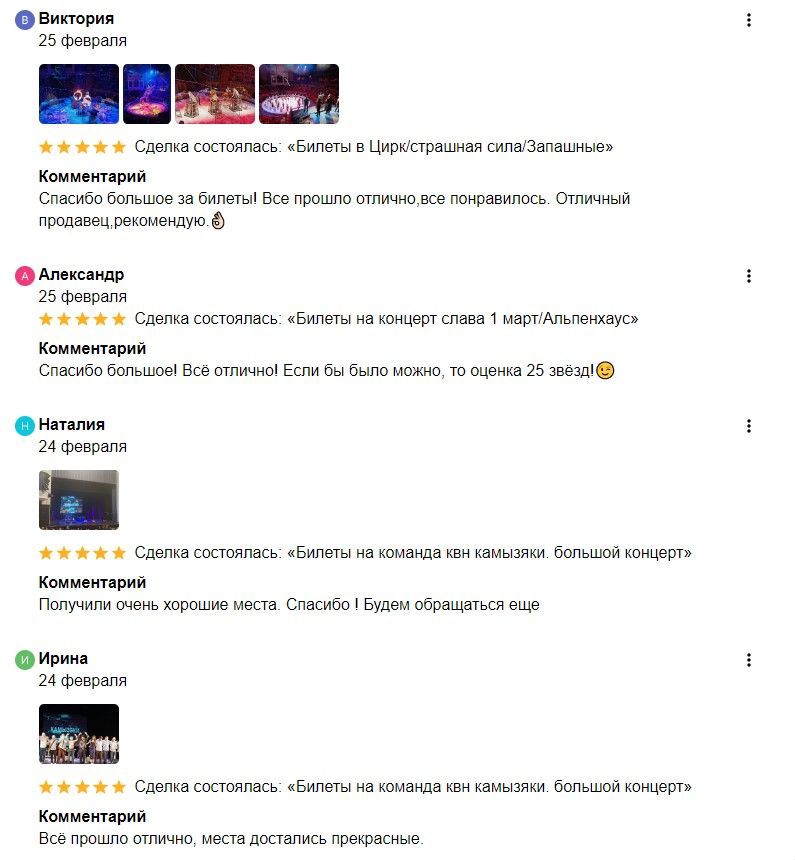
Task: Click the five-star rating on Виктория's review
Action: pyautogui.click(x=82, y=147)
